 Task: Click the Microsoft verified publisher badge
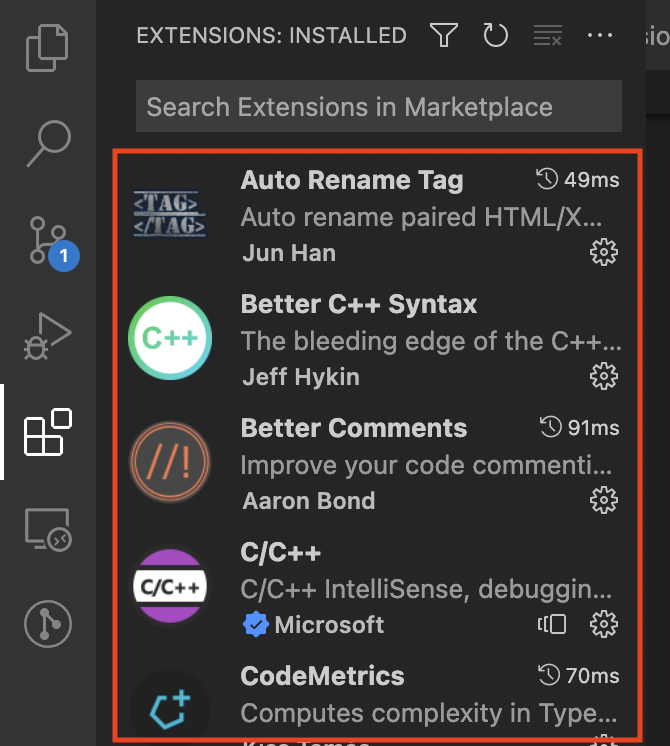point(256,624)
